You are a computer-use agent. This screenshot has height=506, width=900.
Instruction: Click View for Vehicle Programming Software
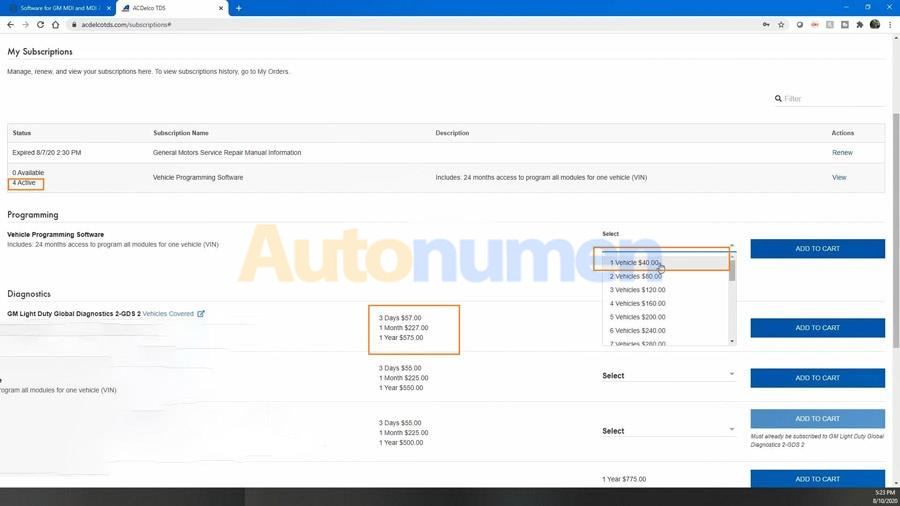pos(839,177)
